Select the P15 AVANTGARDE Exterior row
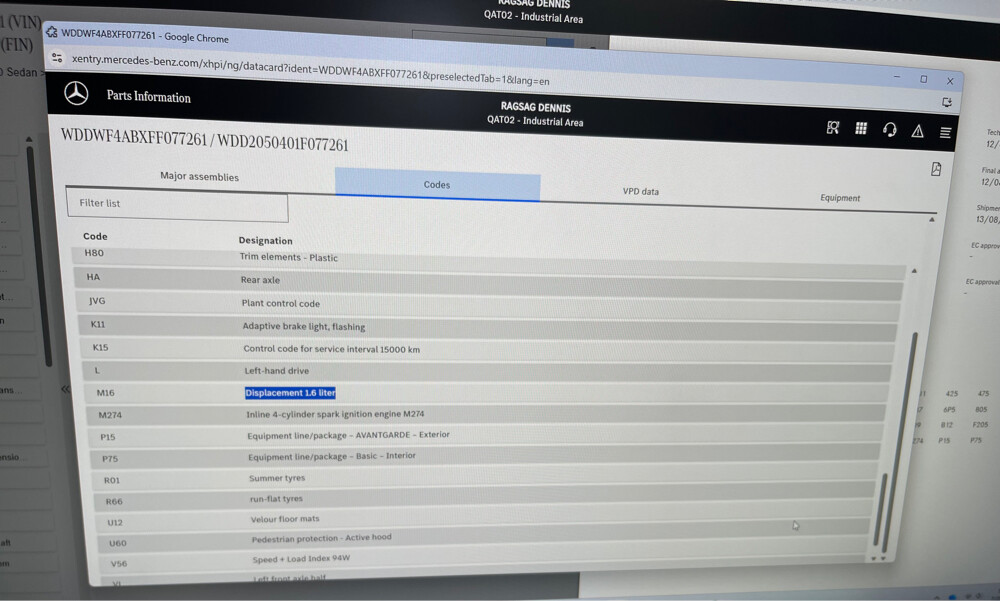1000x601 pixels. (486, 436)
